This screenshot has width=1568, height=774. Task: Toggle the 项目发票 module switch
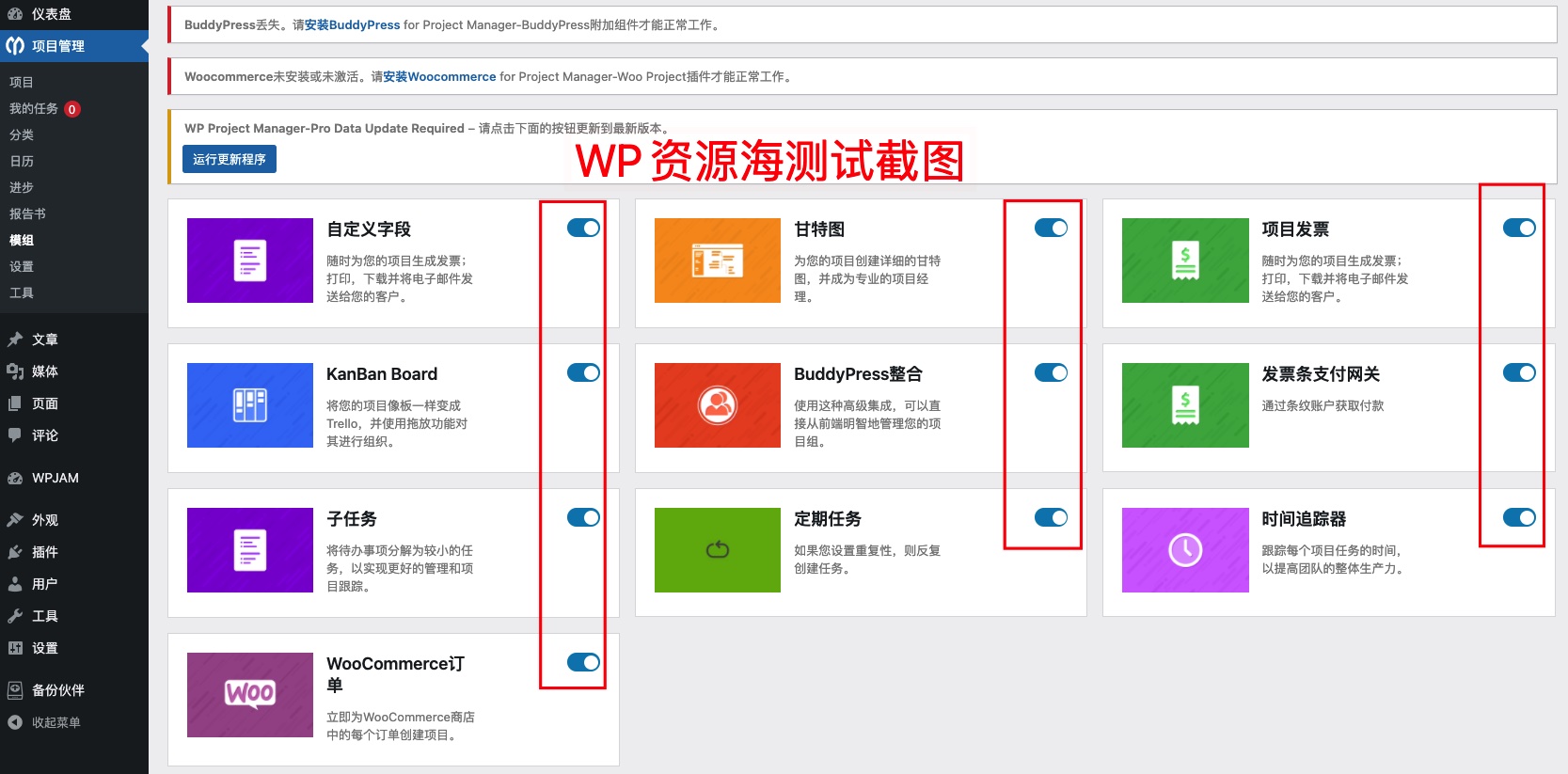1519,228
